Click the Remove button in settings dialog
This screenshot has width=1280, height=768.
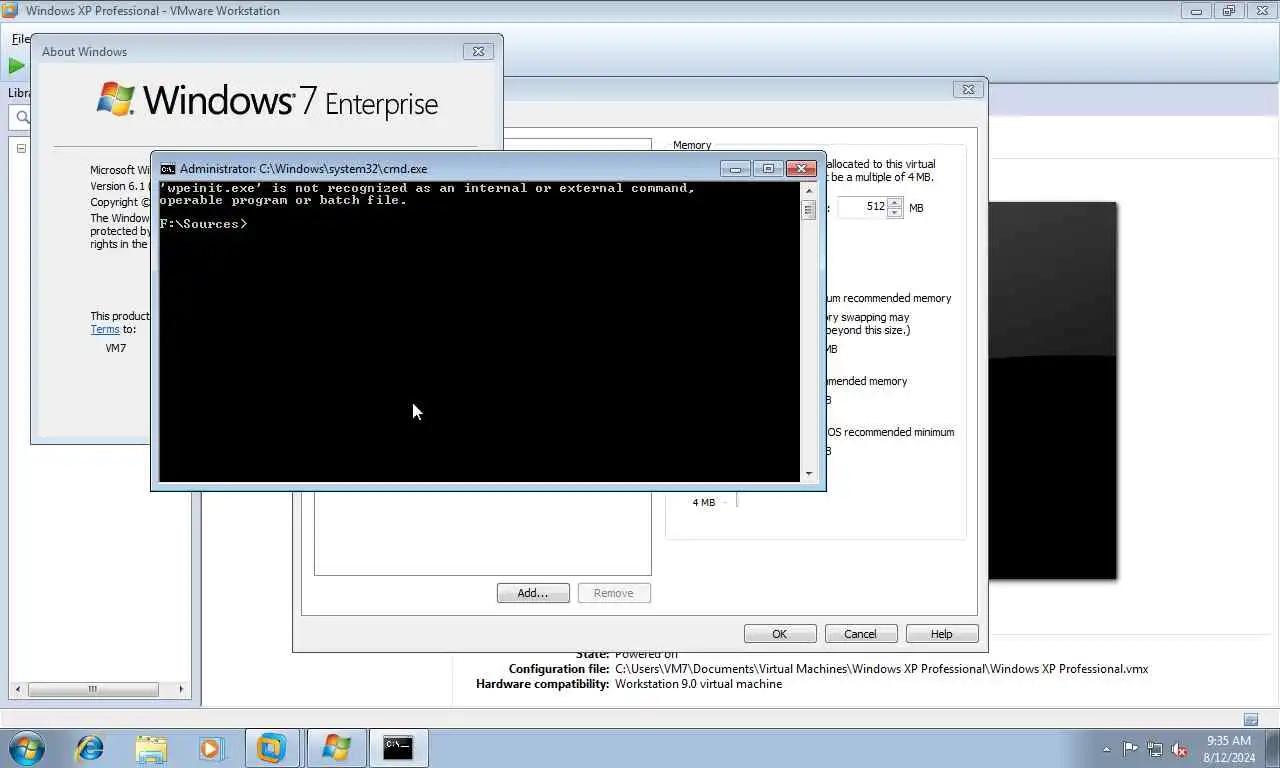point(613,593)
